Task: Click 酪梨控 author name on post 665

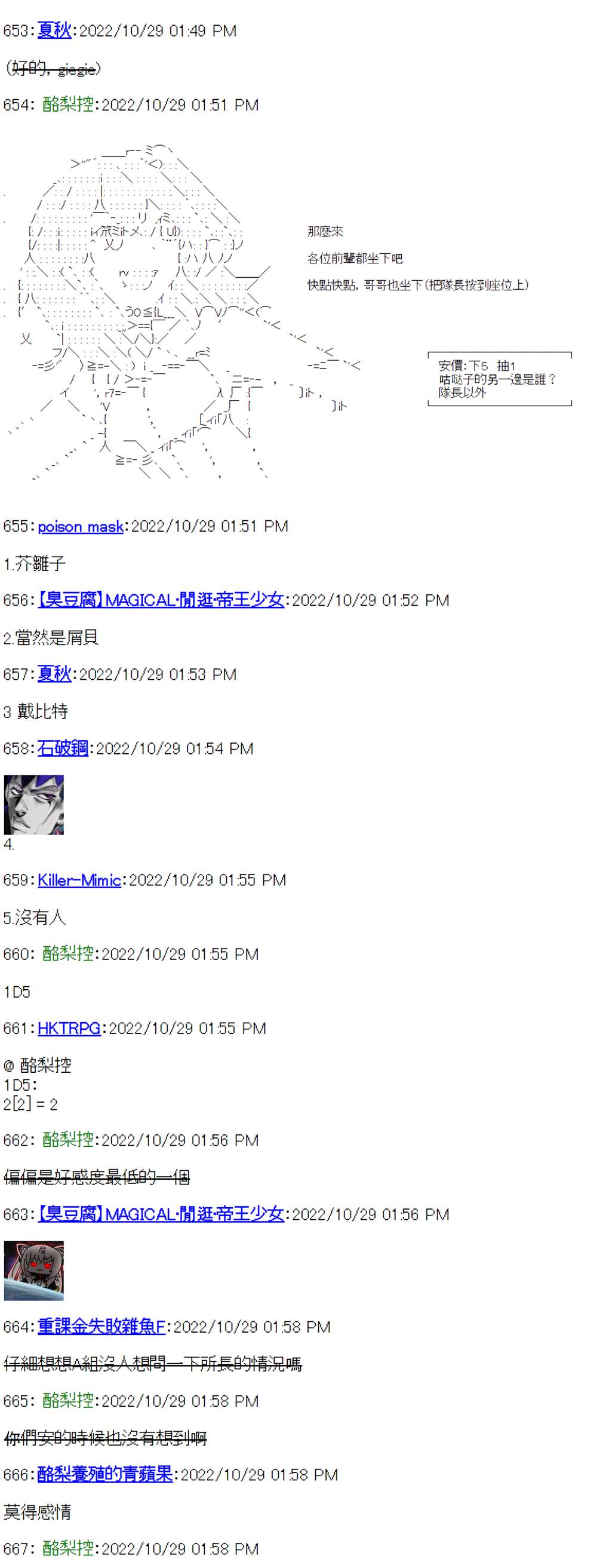Action: [68, 1401]
